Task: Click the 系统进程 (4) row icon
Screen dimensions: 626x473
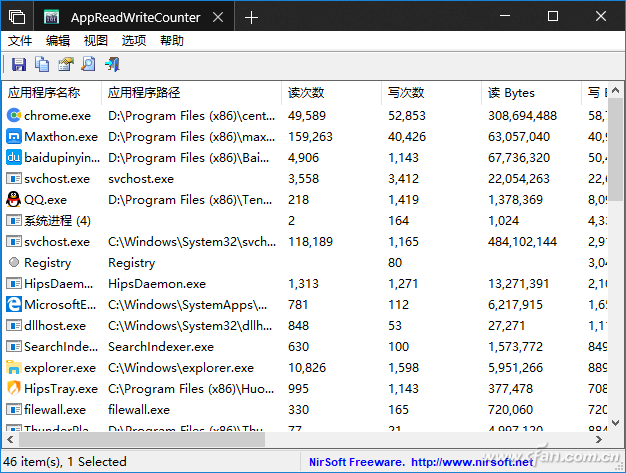Action: pyautogui.click(x=14, y=220)
